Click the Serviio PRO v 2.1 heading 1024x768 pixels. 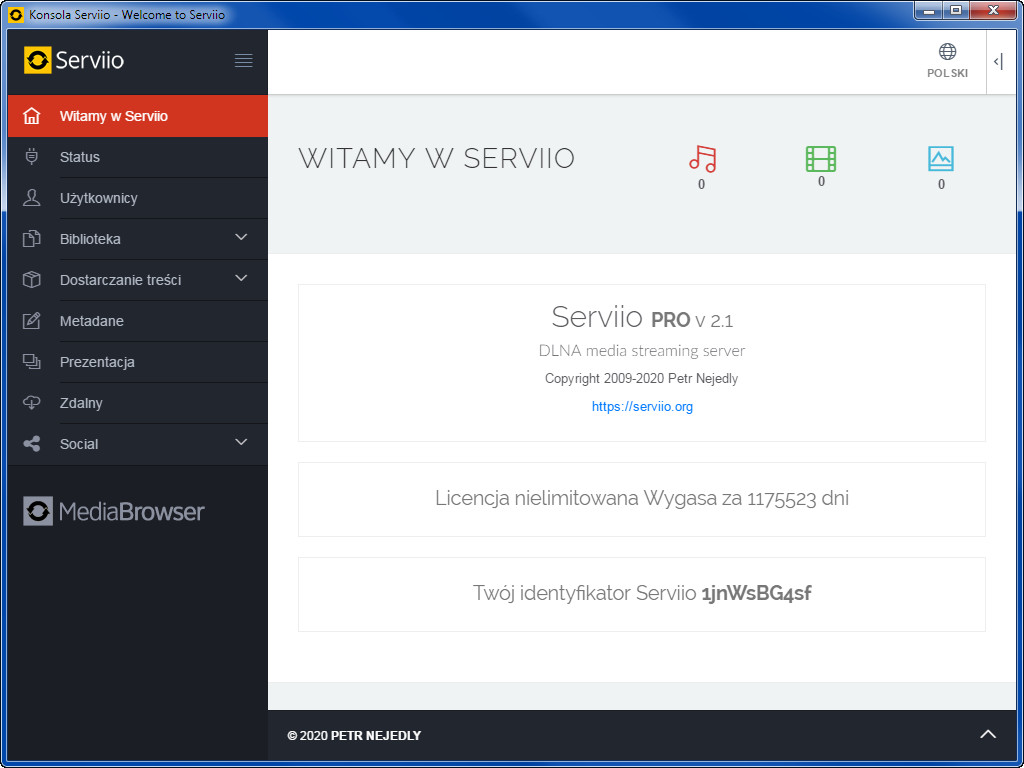pos(642,317)
